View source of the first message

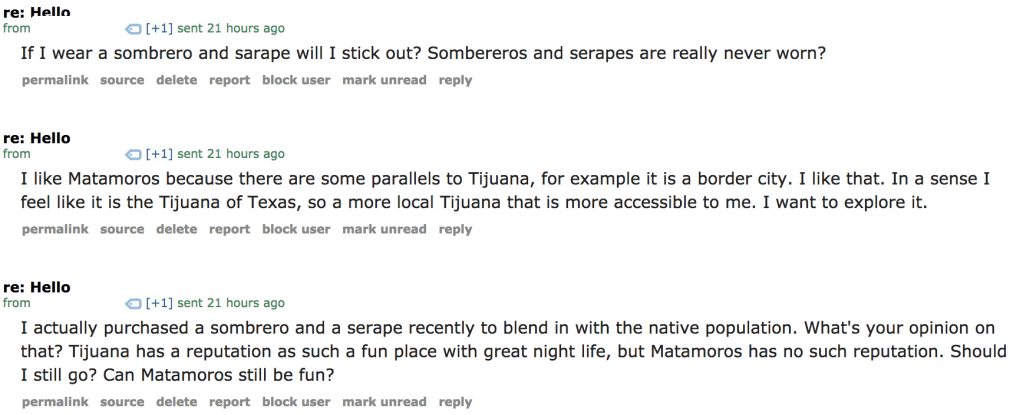pos(122,80)
